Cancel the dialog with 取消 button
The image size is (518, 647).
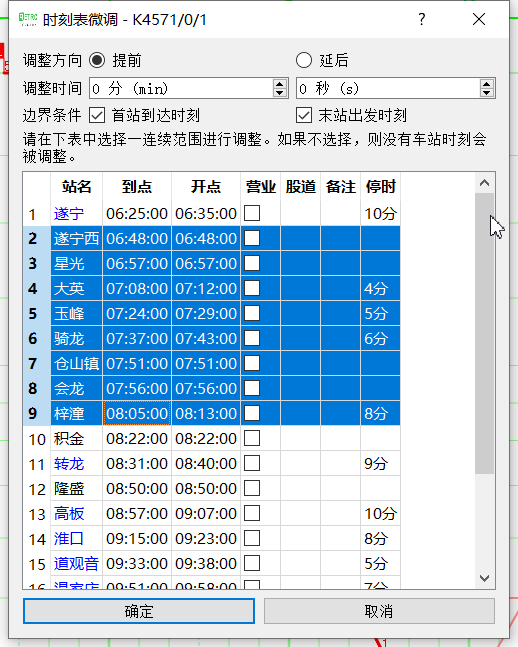[x=379, y=611]
